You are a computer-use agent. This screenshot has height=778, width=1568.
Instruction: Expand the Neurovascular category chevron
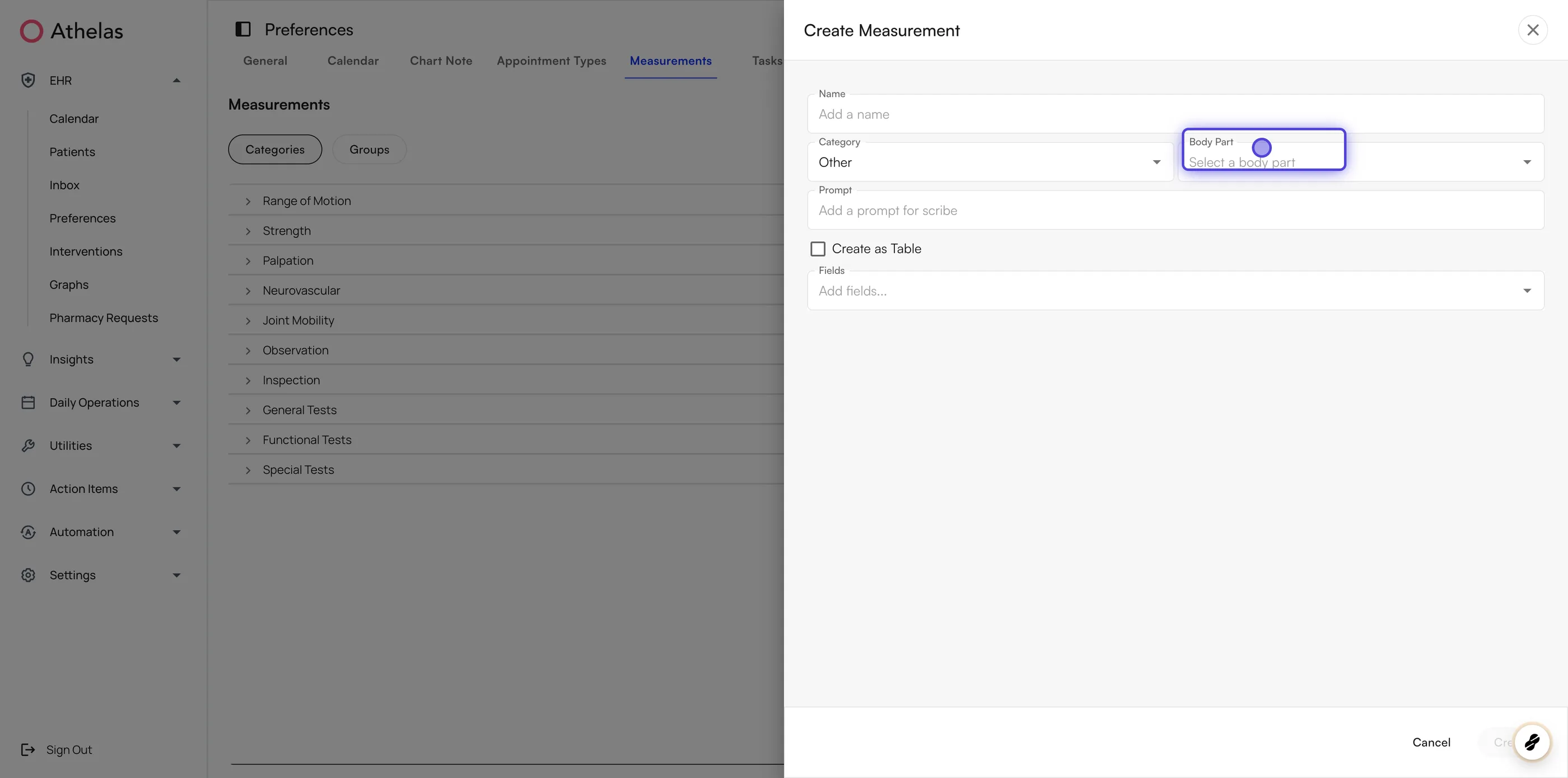tap(248, 290)
